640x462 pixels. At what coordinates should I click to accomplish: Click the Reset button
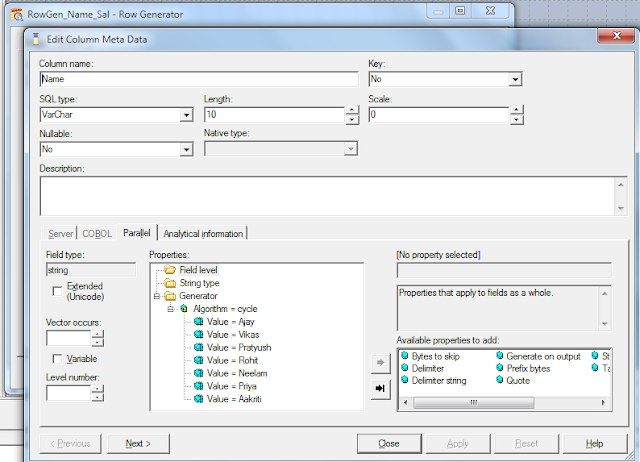(526, 444)
